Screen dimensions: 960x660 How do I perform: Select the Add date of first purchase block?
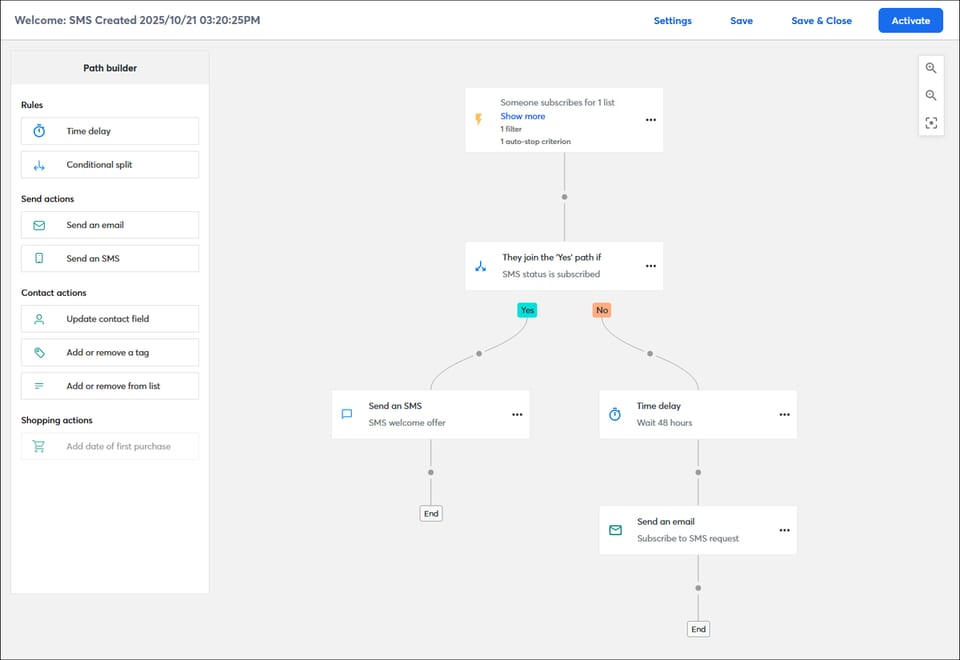(x=110, y=446)
